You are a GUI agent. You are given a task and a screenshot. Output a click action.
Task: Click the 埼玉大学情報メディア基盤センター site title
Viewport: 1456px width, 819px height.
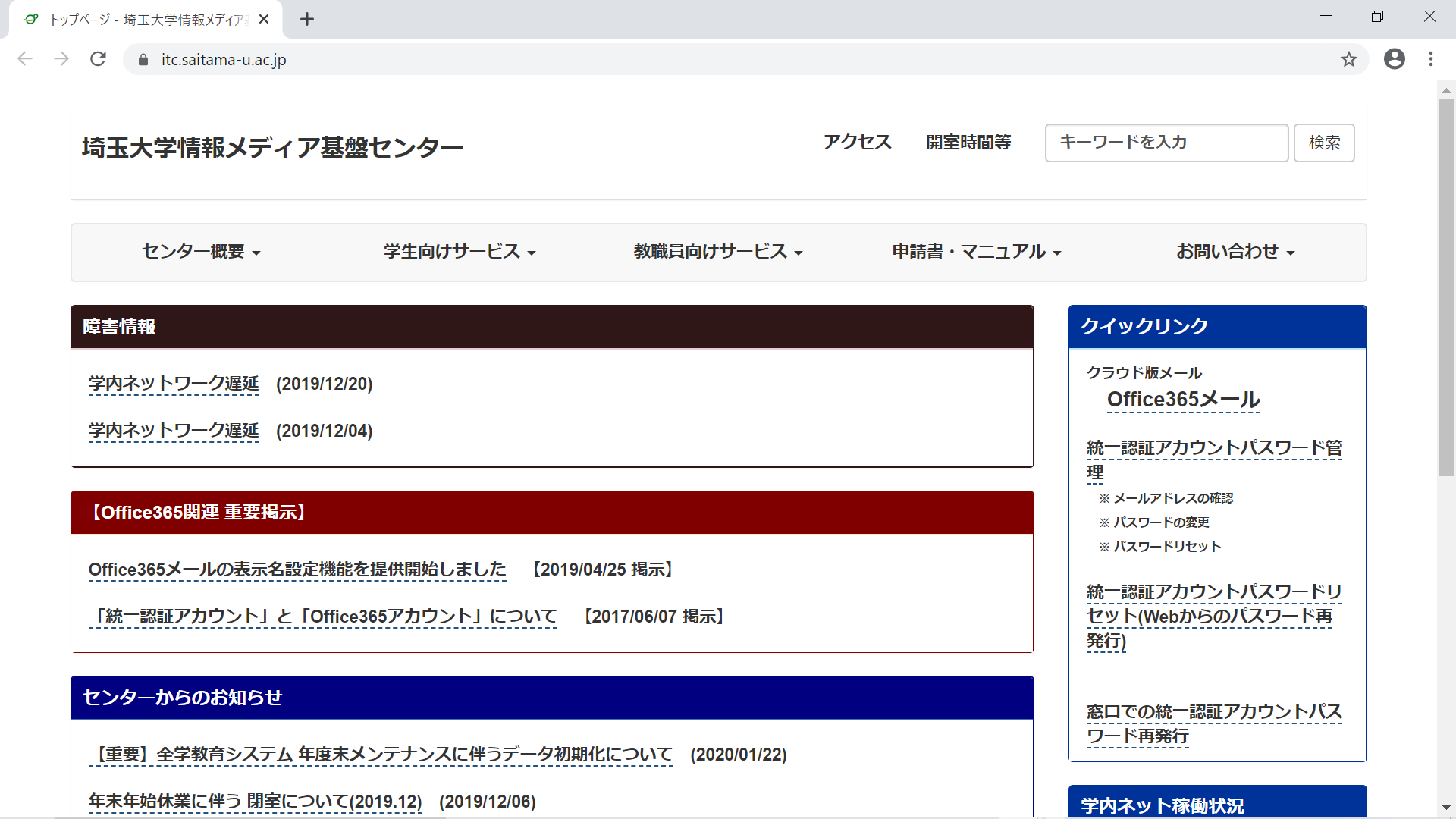pos(272,147)
